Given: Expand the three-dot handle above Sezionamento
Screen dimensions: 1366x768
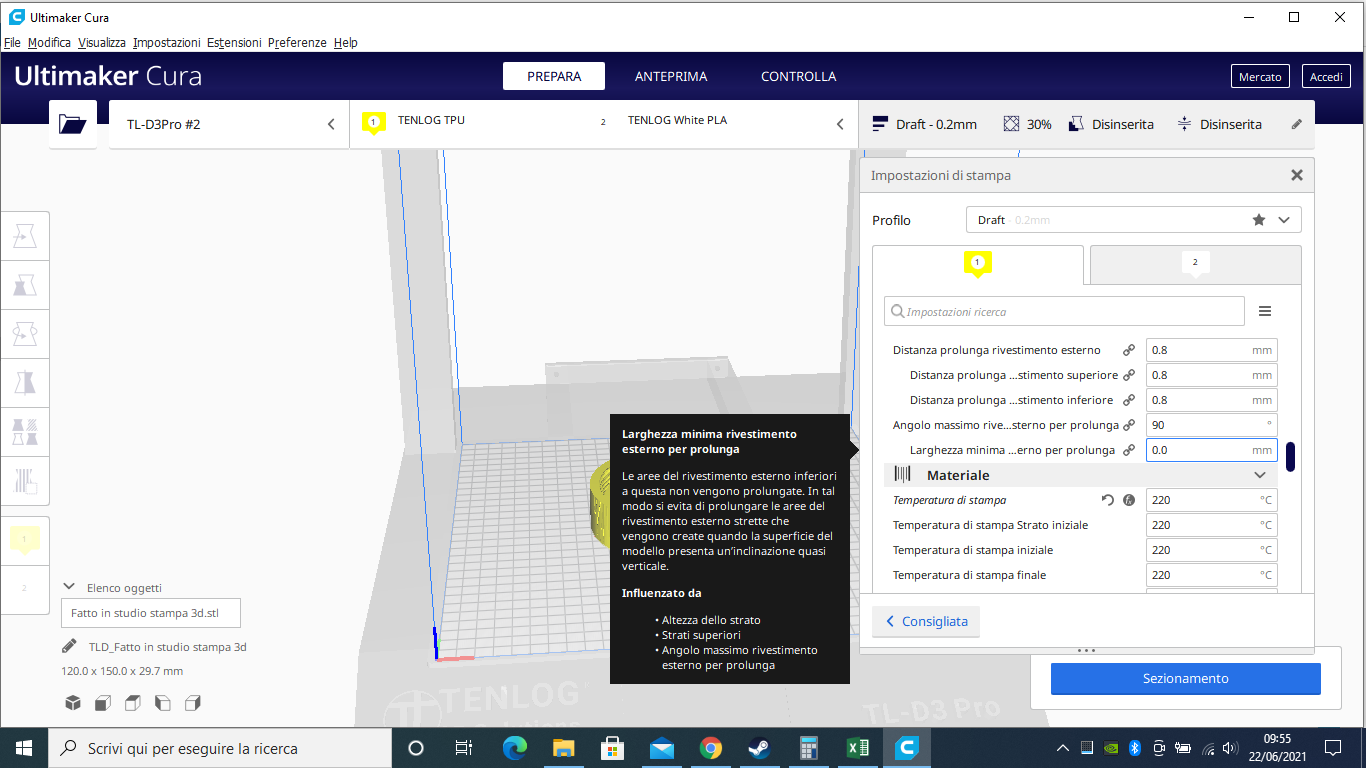Looking at the screenshot, I should (1086, 650).
